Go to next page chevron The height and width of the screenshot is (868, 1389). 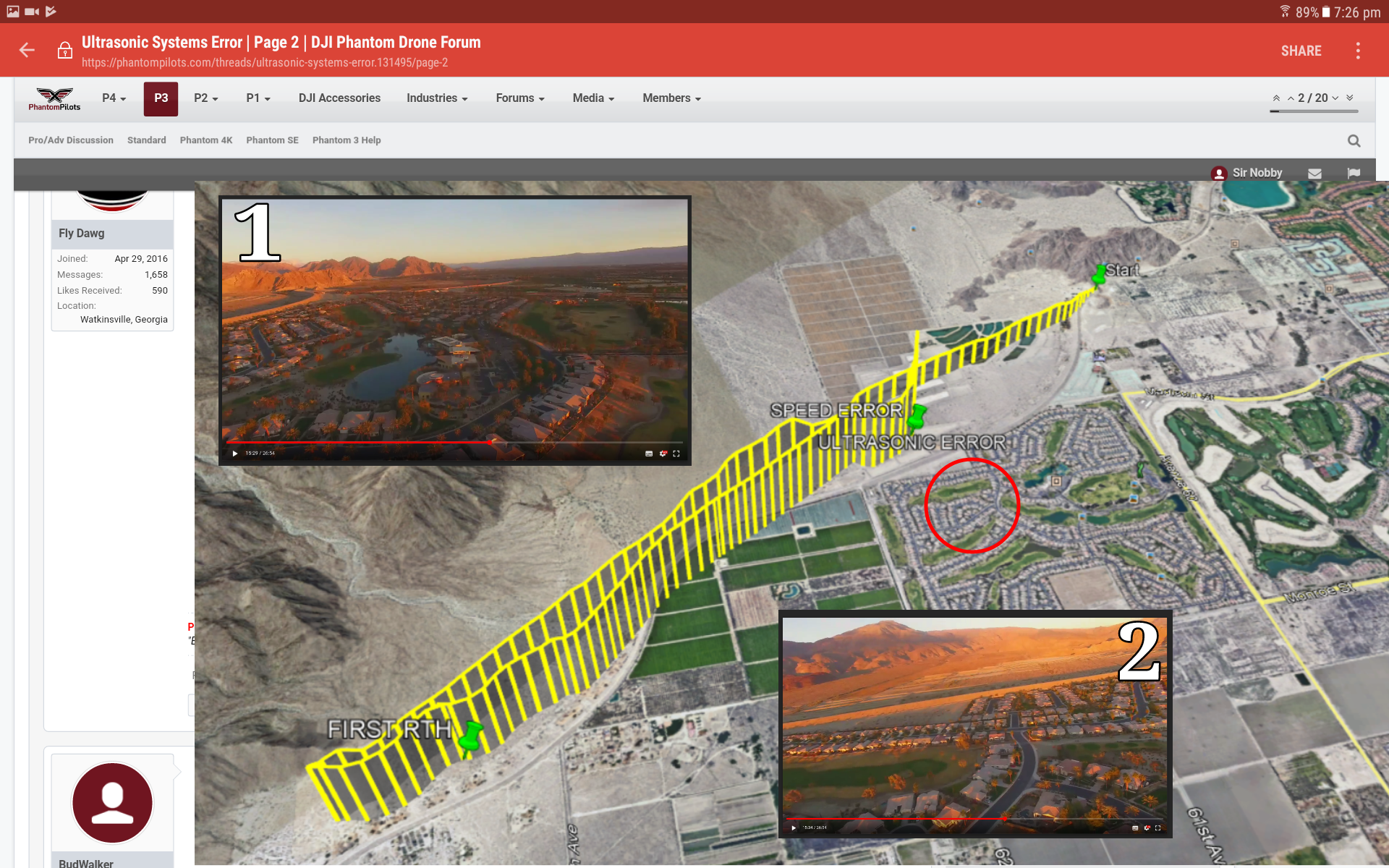[1335, 98]
